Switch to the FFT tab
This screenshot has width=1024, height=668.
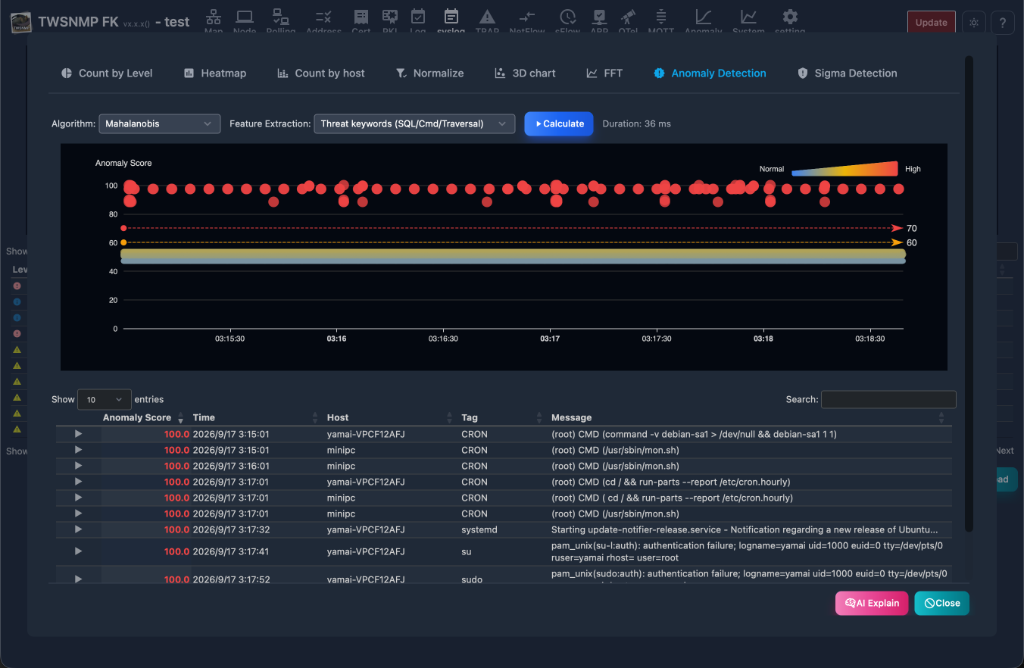tap(604, 73)
